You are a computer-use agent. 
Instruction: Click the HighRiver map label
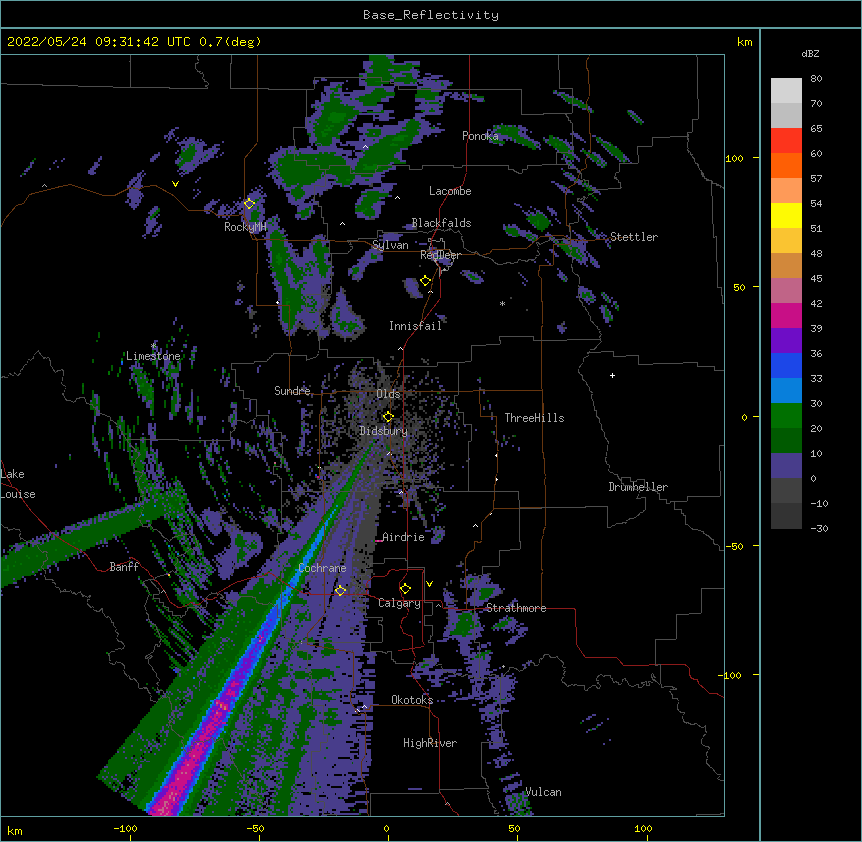pyautogui.click(x=430, y=743)
